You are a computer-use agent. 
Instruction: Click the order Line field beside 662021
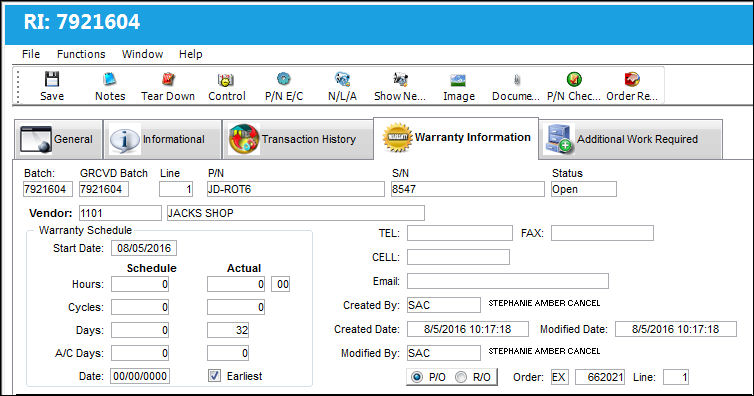[676, 377]
